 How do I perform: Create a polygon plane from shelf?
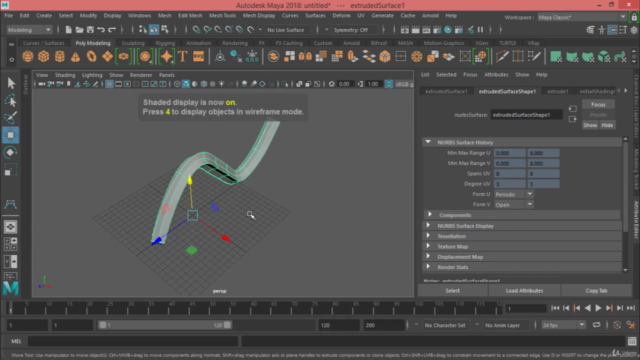click(x=107, y=56)
